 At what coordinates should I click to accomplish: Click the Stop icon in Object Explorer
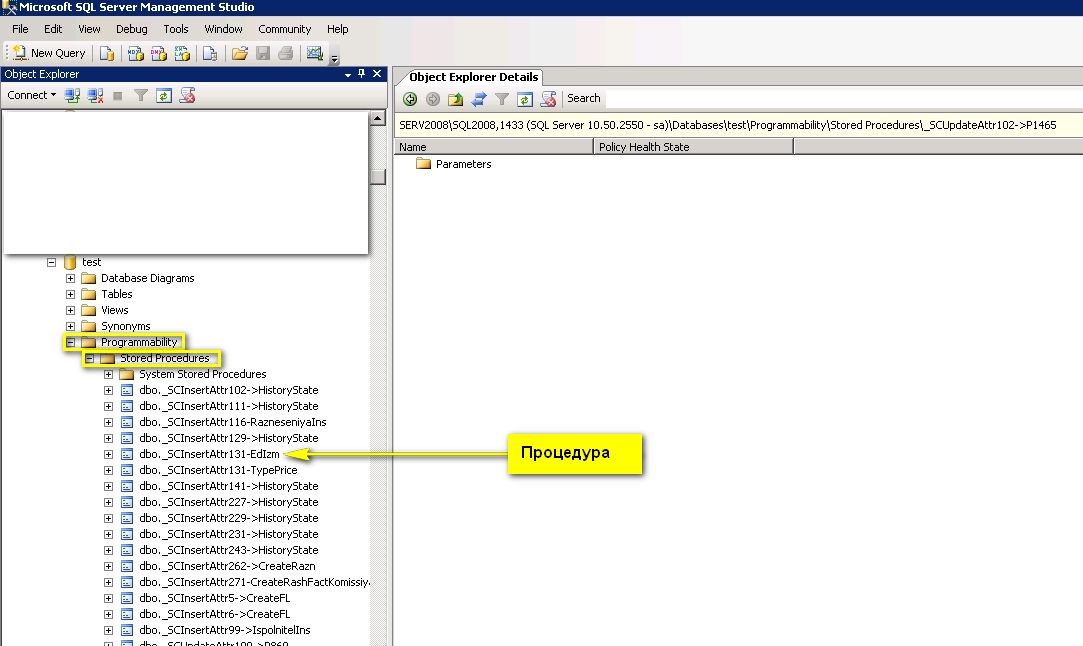118,95
